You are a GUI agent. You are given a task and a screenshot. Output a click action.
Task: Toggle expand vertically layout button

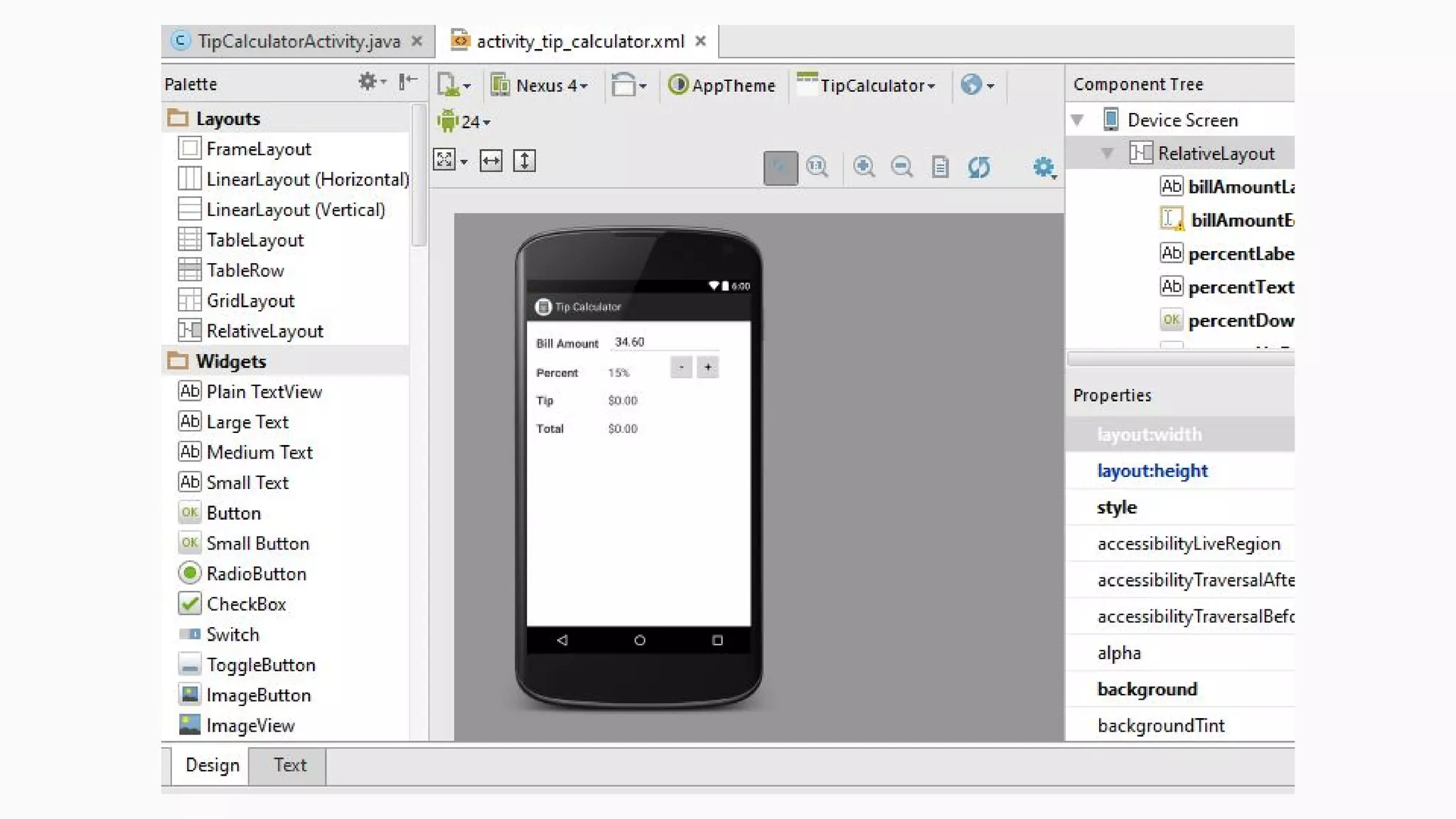(x=524, y=161)
